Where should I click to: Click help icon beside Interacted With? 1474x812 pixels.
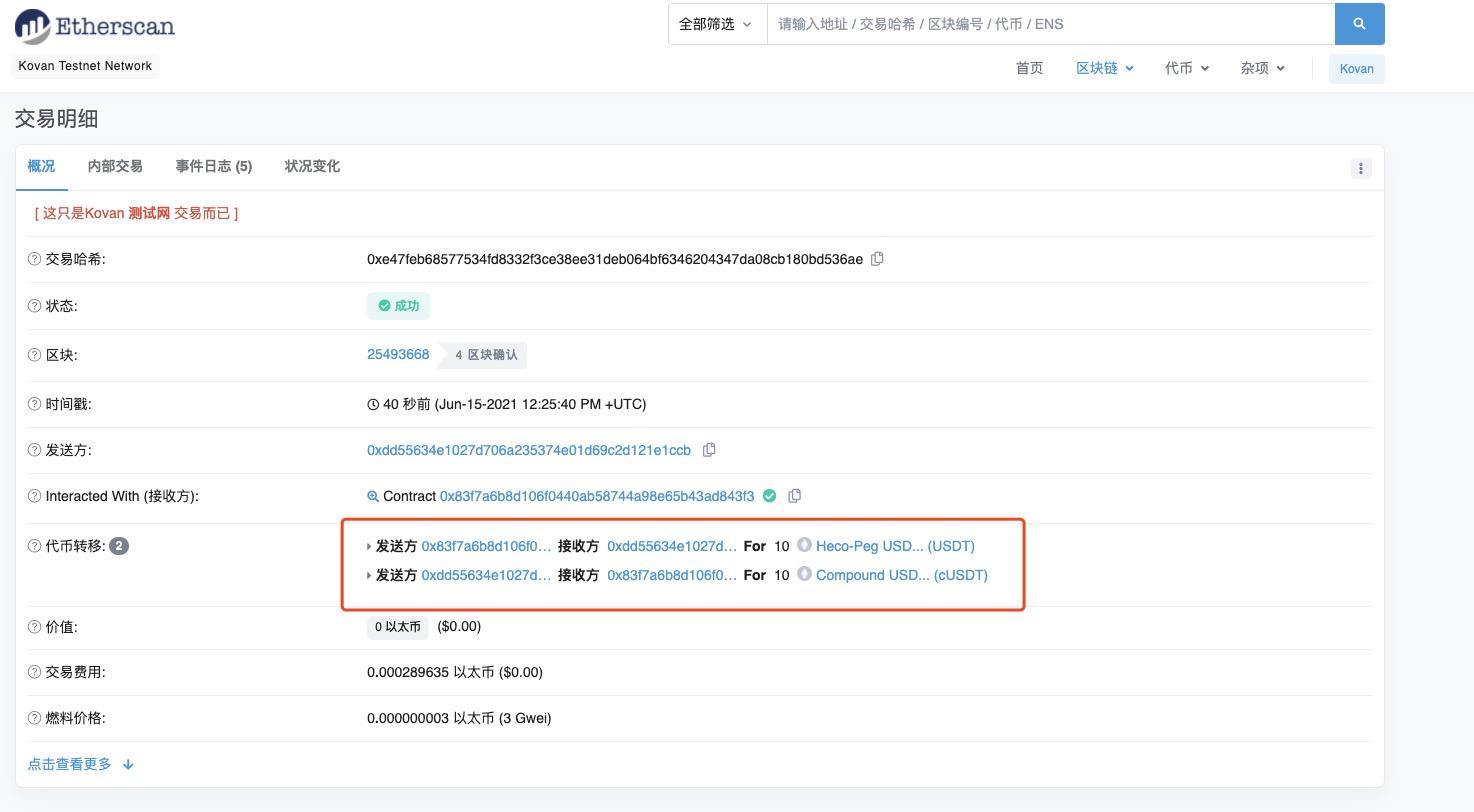coord(35,496)
